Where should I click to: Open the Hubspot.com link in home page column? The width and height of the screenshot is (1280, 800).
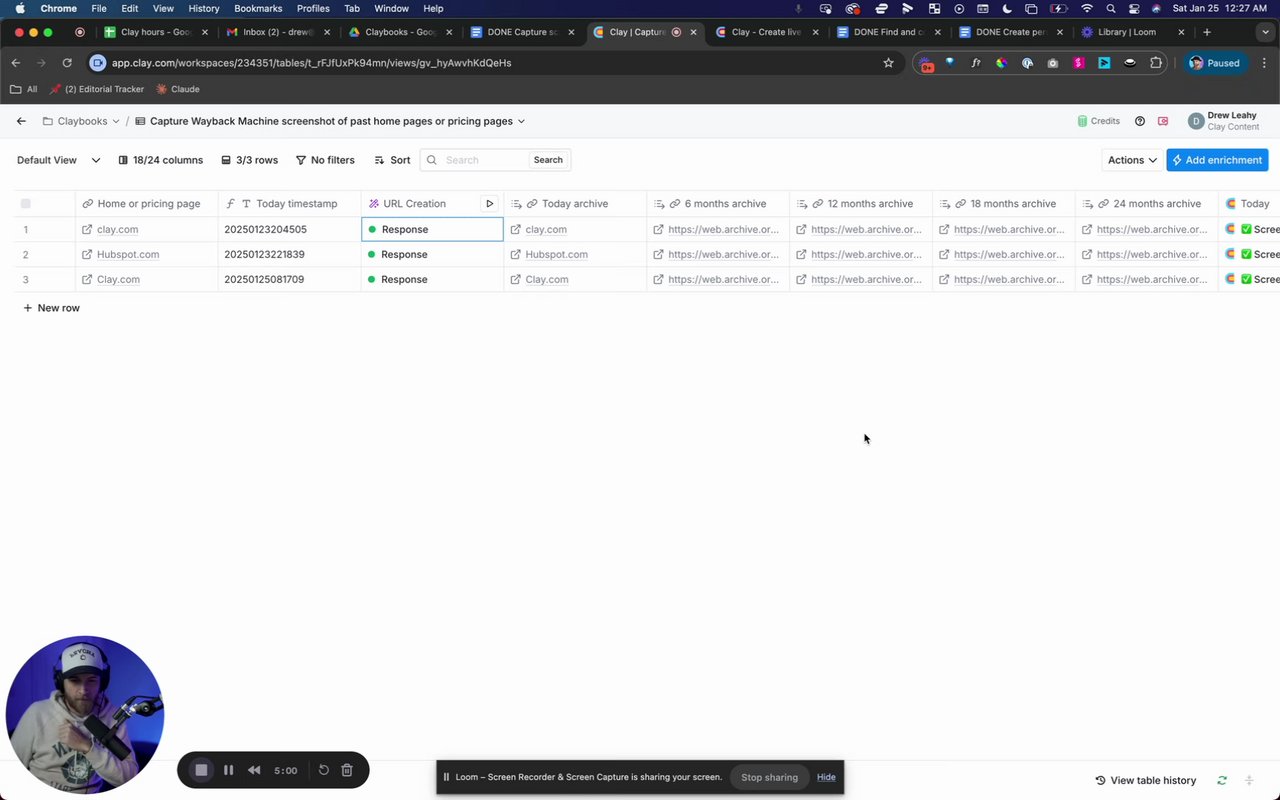128,255
